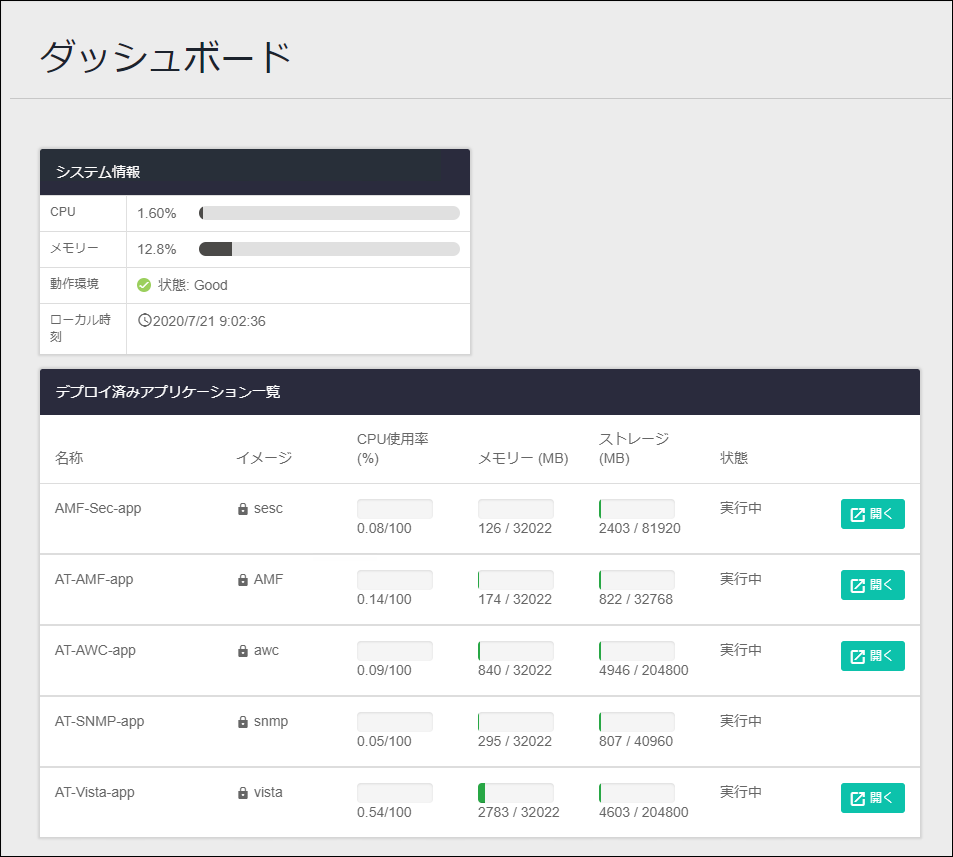953x857 pixels.
Task: Click the 名称 column header
Action: pos(69,458)
